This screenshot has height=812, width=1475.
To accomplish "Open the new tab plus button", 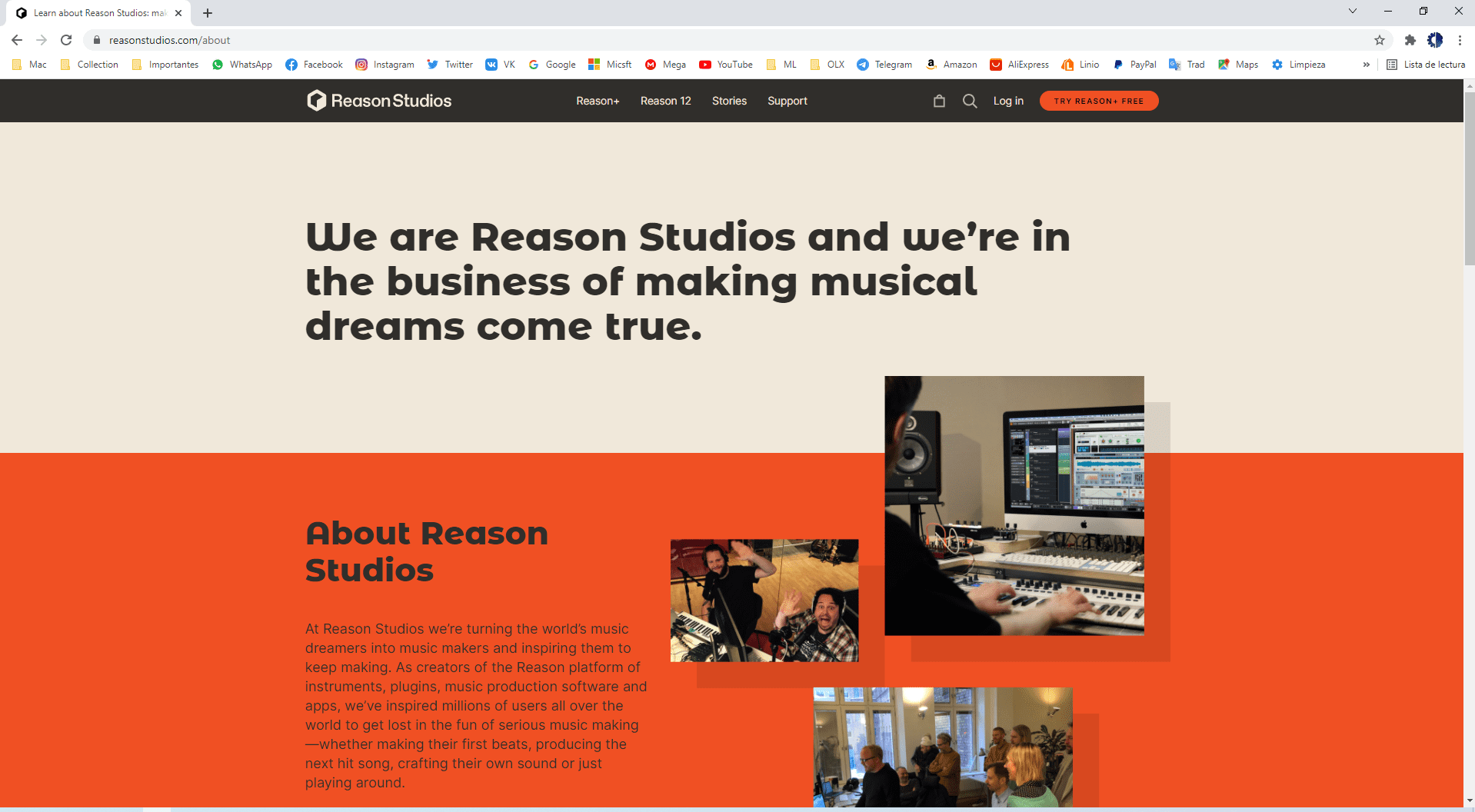I will point(208,13).
